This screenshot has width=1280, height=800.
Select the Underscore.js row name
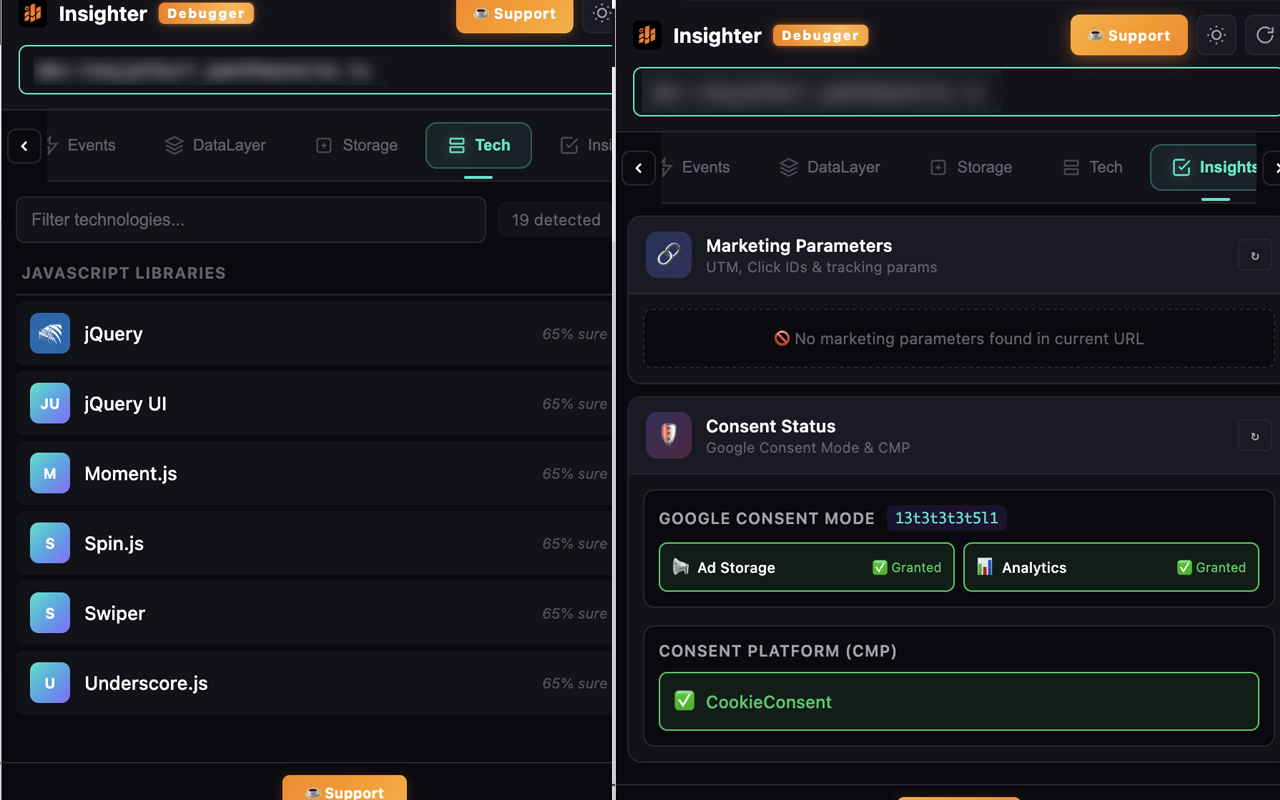point(146,683)
